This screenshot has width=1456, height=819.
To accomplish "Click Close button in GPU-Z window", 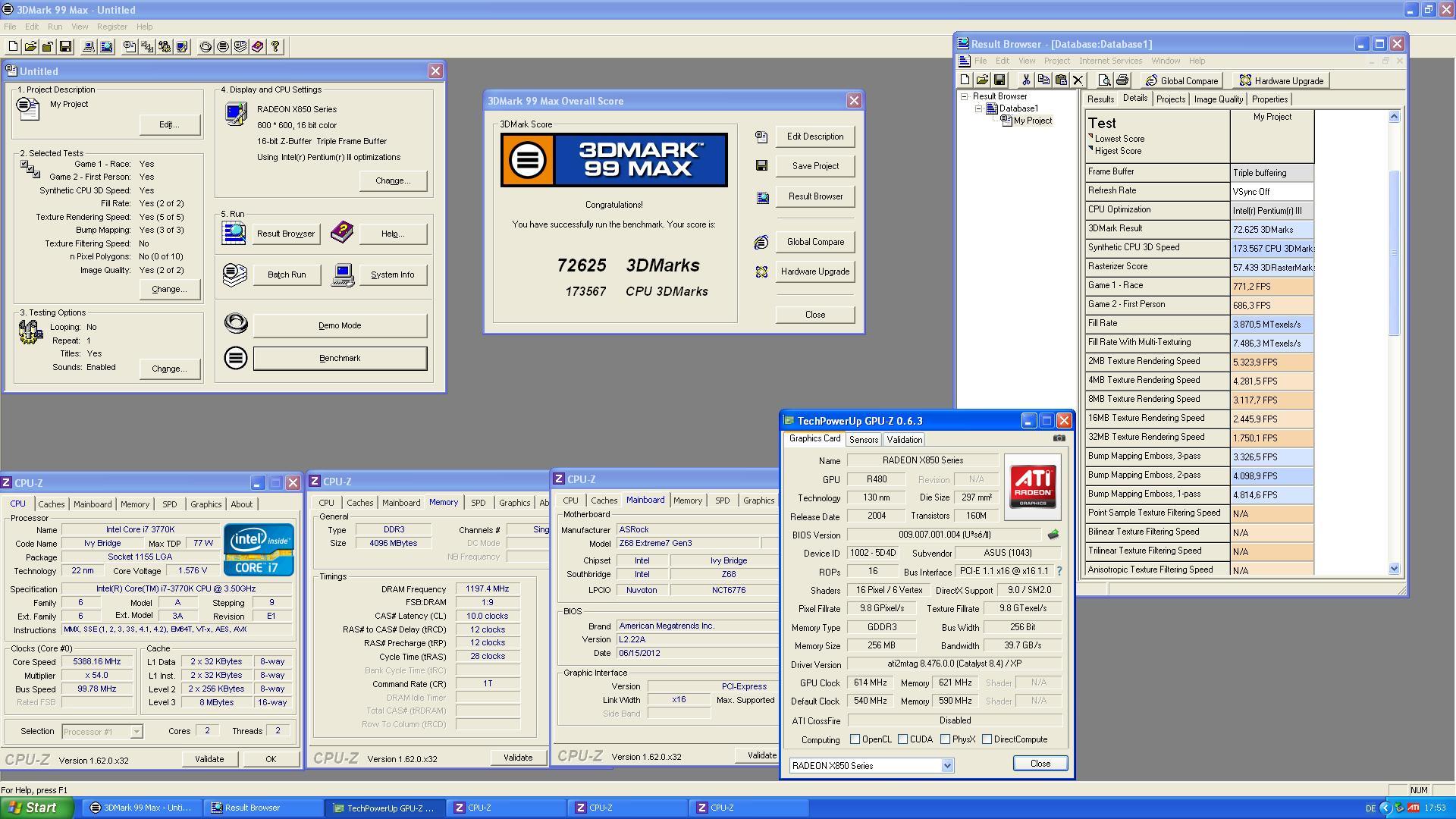I will click(x=1040, y=764).
